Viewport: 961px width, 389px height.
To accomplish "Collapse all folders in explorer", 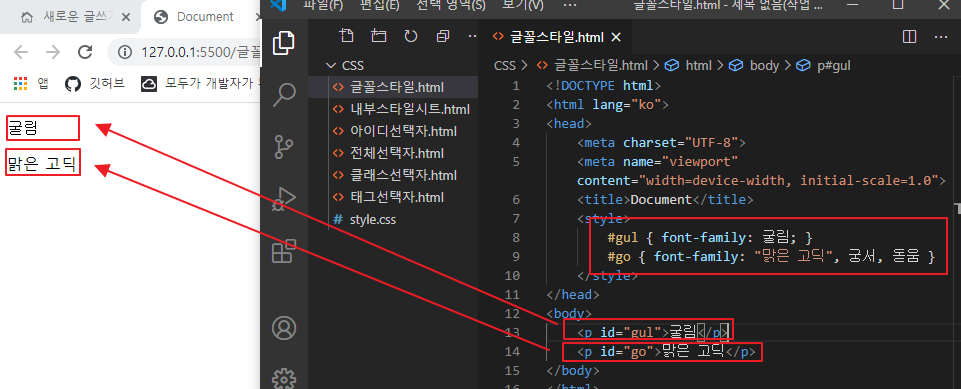I will [x=443, y=36].
